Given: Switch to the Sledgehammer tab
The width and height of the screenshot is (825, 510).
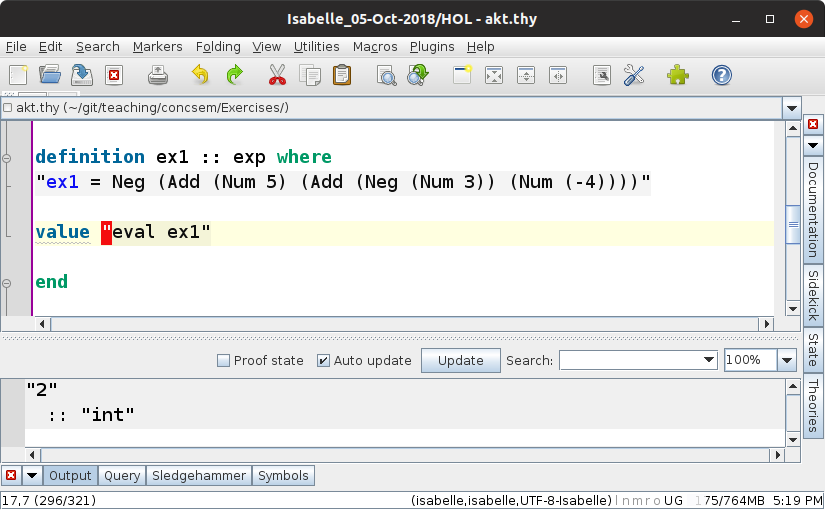Looking at the screenshot, I should tap(199, 476).
